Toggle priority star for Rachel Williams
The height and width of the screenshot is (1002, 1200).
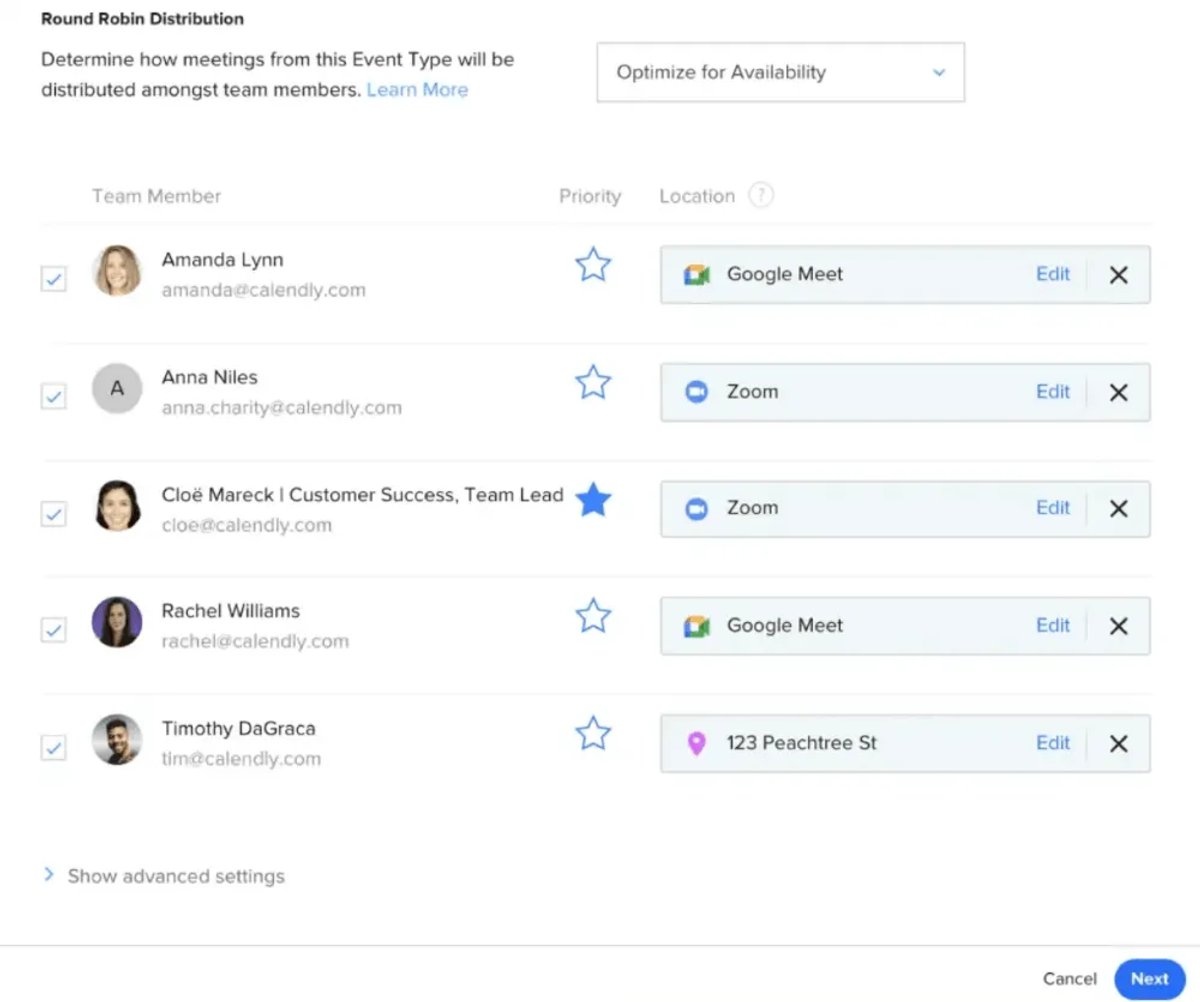click(593, 616)
